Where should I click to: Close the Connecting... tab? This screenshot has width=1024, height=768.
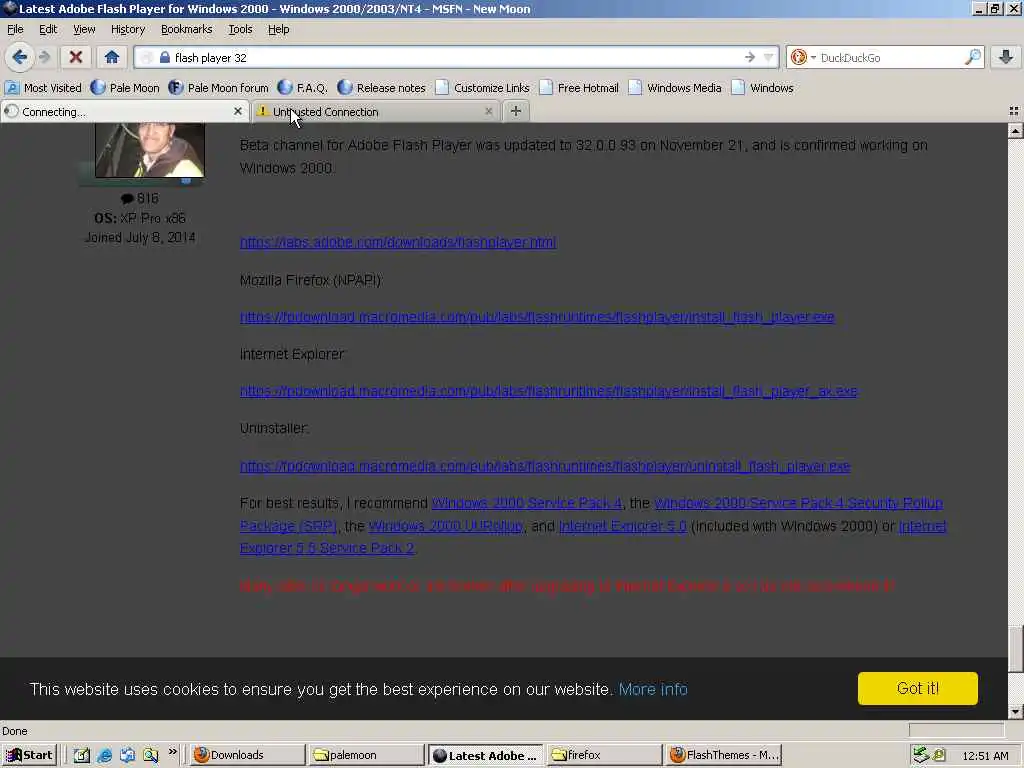[x=238, y=112]
